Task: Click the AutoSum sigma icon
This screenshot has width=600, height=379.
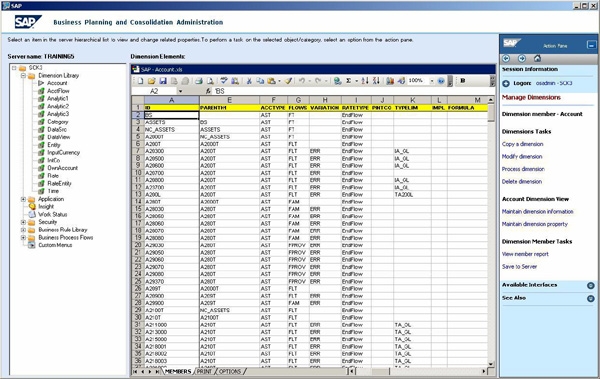Action: tap(348, 81)
